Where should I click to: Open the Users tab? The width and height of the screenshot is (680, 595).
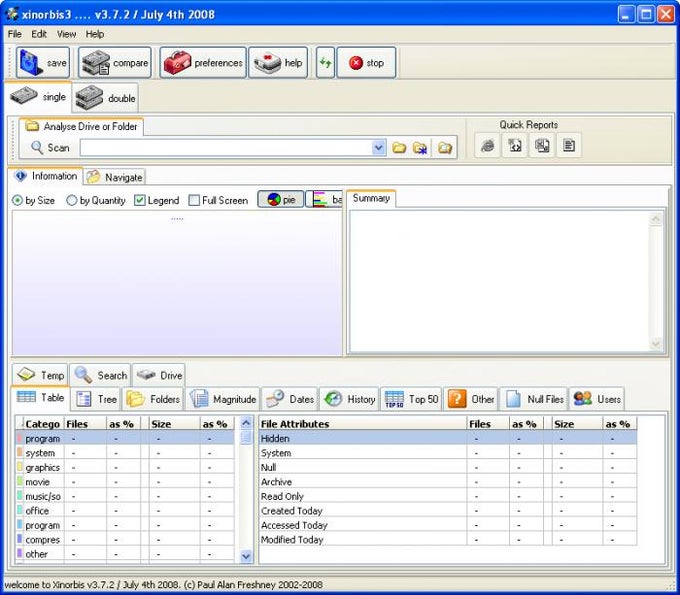[597, 399]
